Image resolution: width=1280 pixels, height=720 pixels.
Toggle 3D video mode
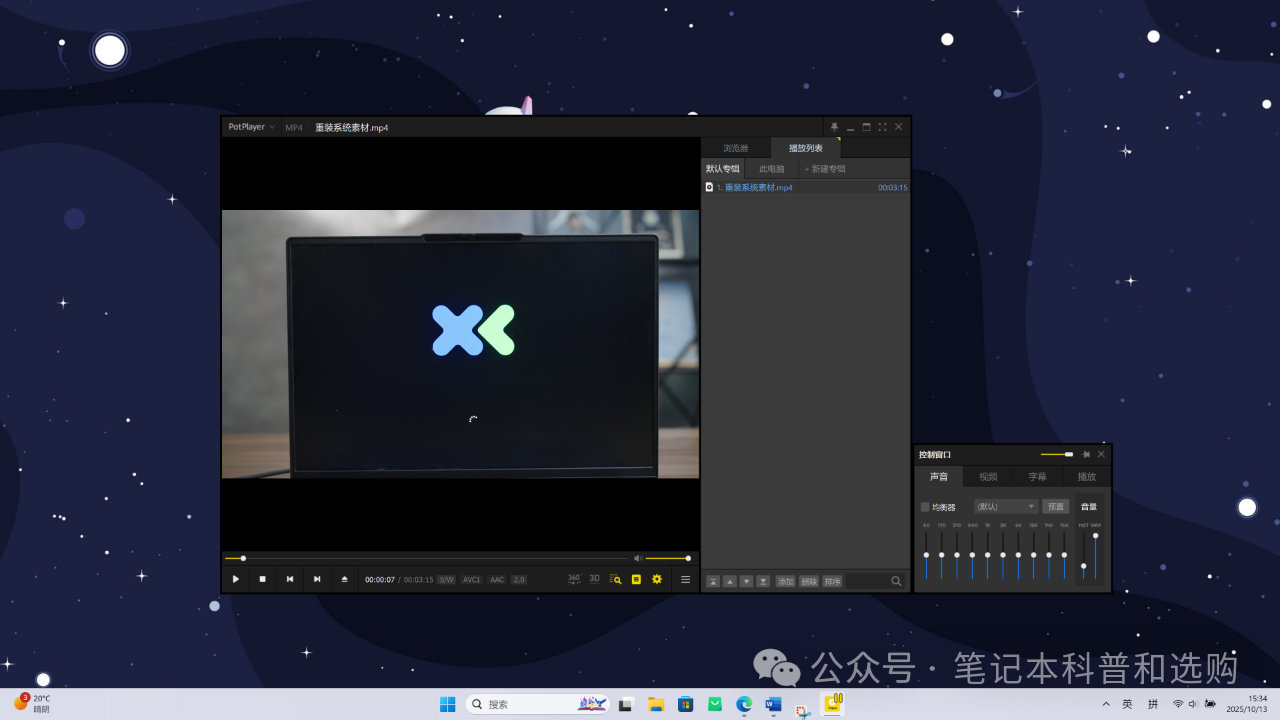pos(594,579)
